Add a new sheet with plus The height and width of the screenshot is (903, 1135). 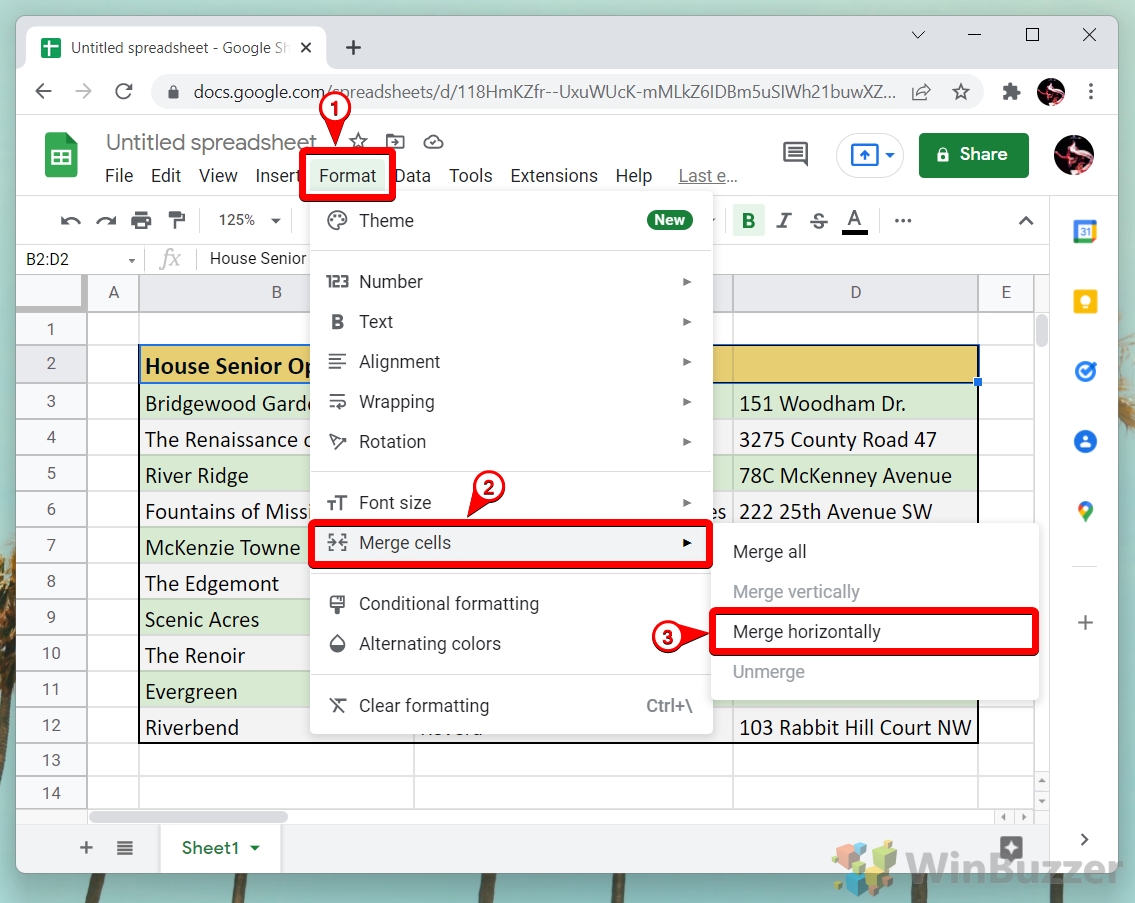coord(86,848)
